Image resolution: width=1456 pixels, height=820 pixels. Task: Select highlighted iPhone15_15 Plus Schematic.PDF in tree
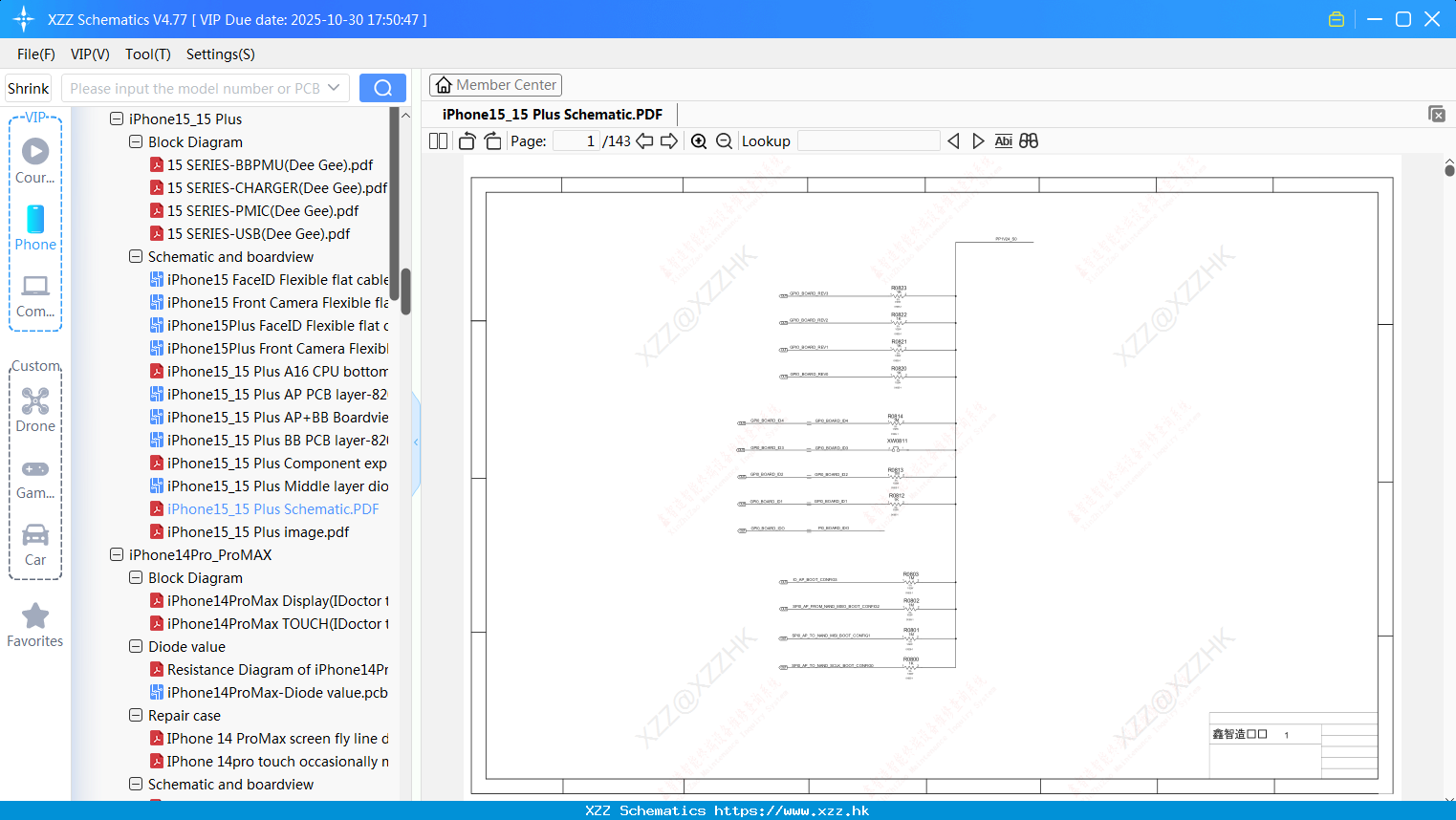(265, 508)
